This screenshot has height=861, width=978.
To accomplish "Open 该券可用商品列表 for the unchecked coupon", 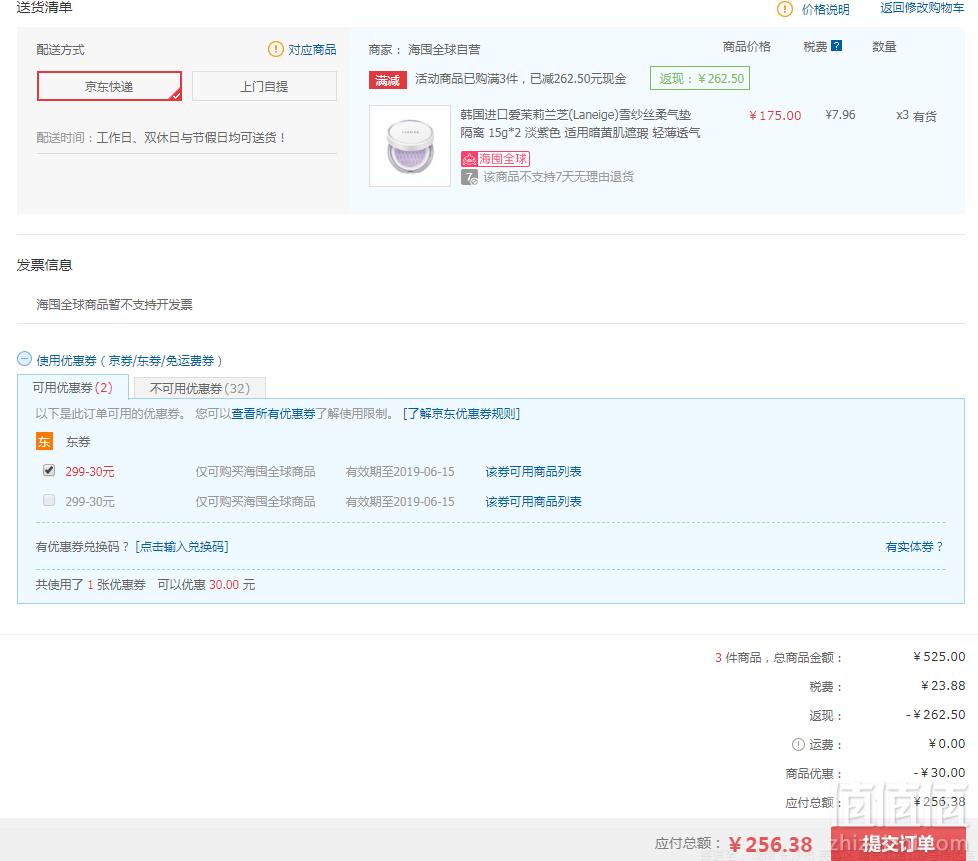I will pyautogui.click(x=533, y=502).
